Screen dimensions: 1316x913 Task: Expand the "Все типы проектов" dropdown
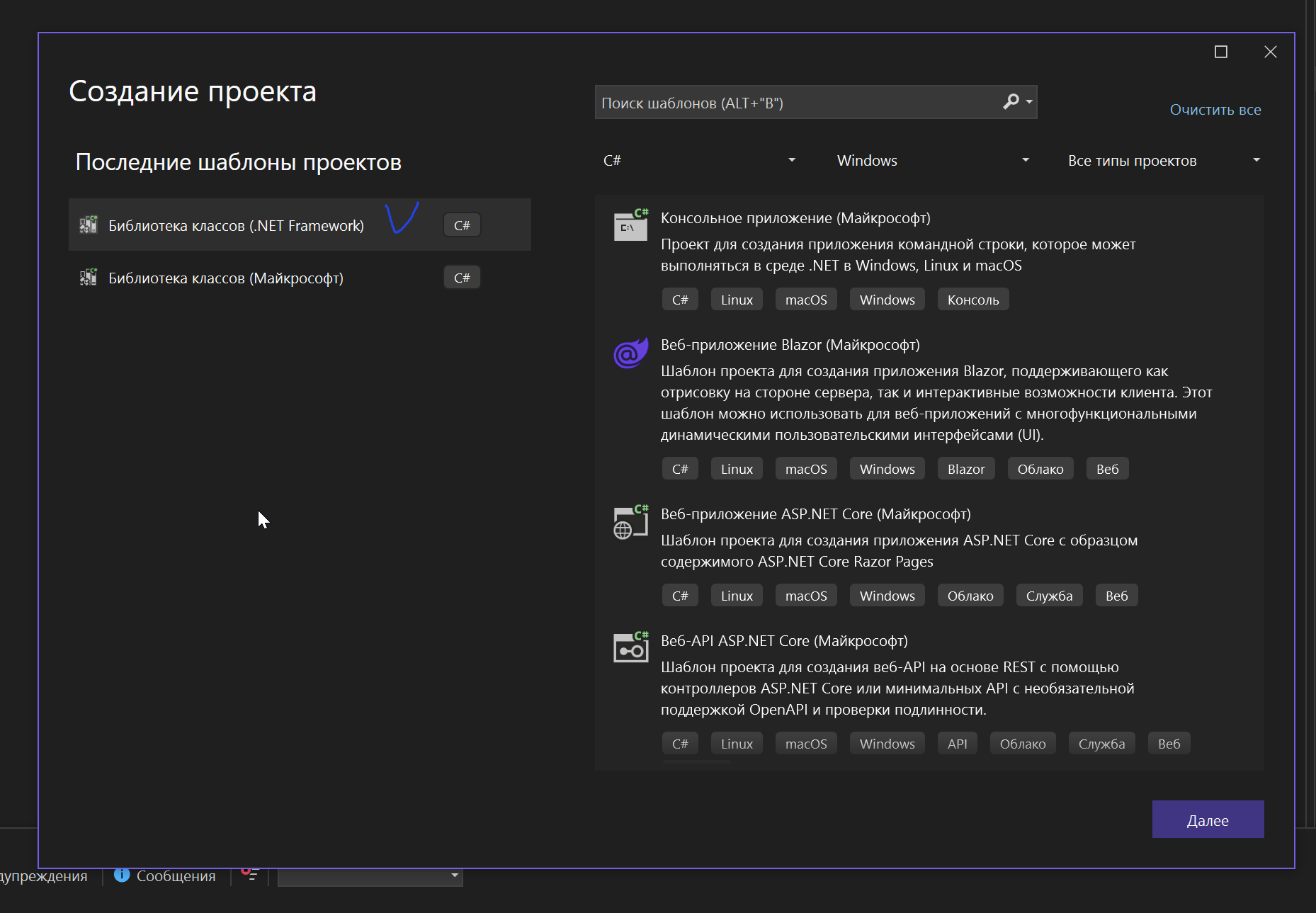pyautogui.click(x=1164, y=161)
